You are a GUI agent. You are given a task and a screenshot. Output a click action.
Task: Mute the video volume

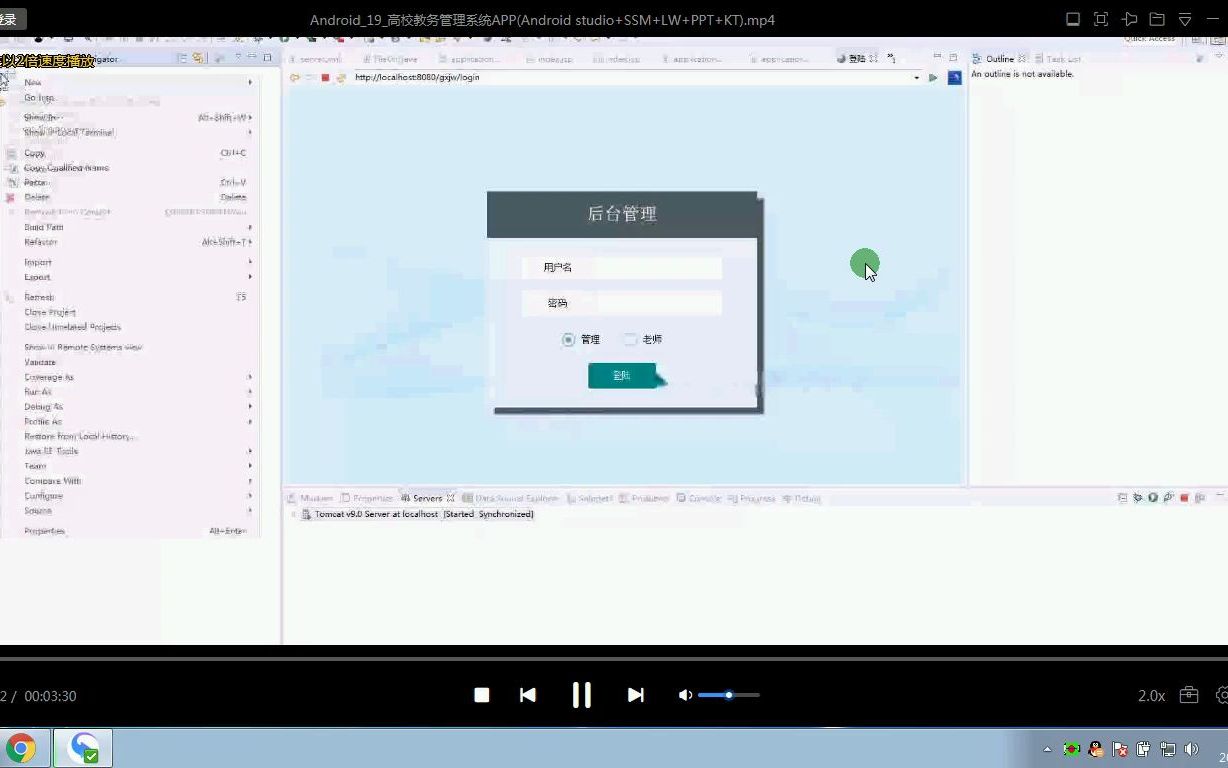pos(685,694)
